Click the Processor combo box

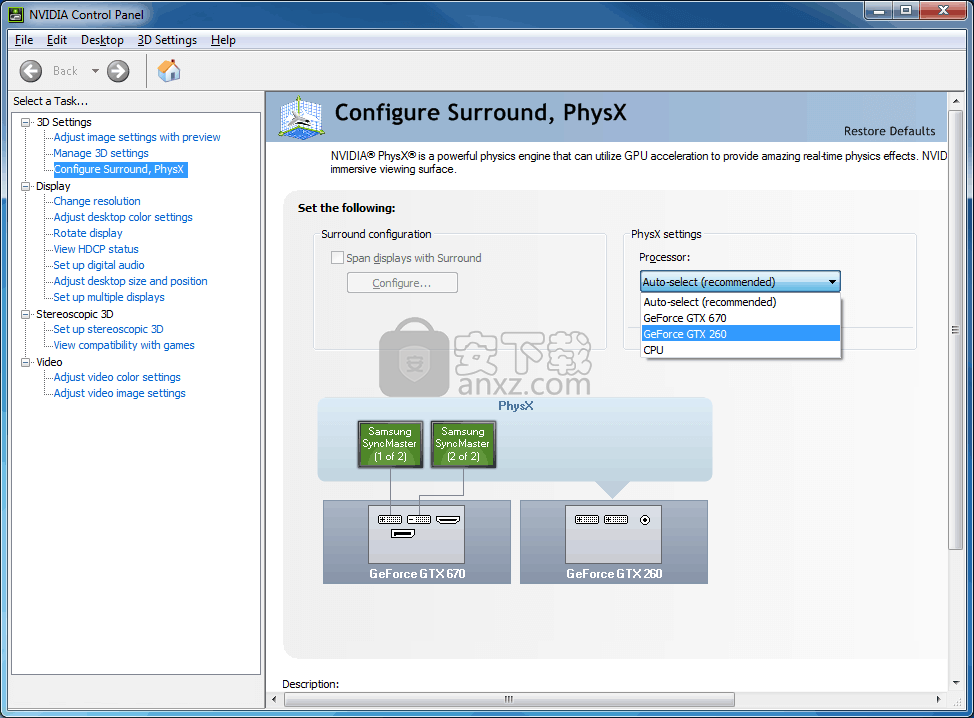740,282
